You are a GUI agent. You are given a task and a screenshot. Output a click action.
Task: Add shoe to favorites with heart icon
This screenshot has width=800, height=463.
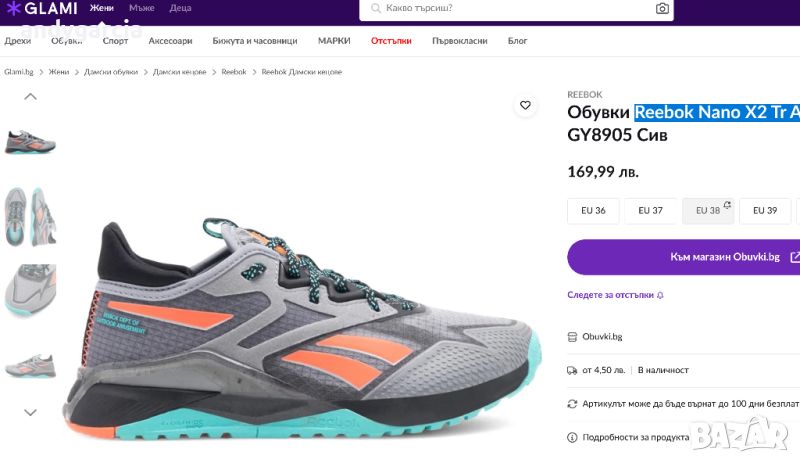(525, 105)
